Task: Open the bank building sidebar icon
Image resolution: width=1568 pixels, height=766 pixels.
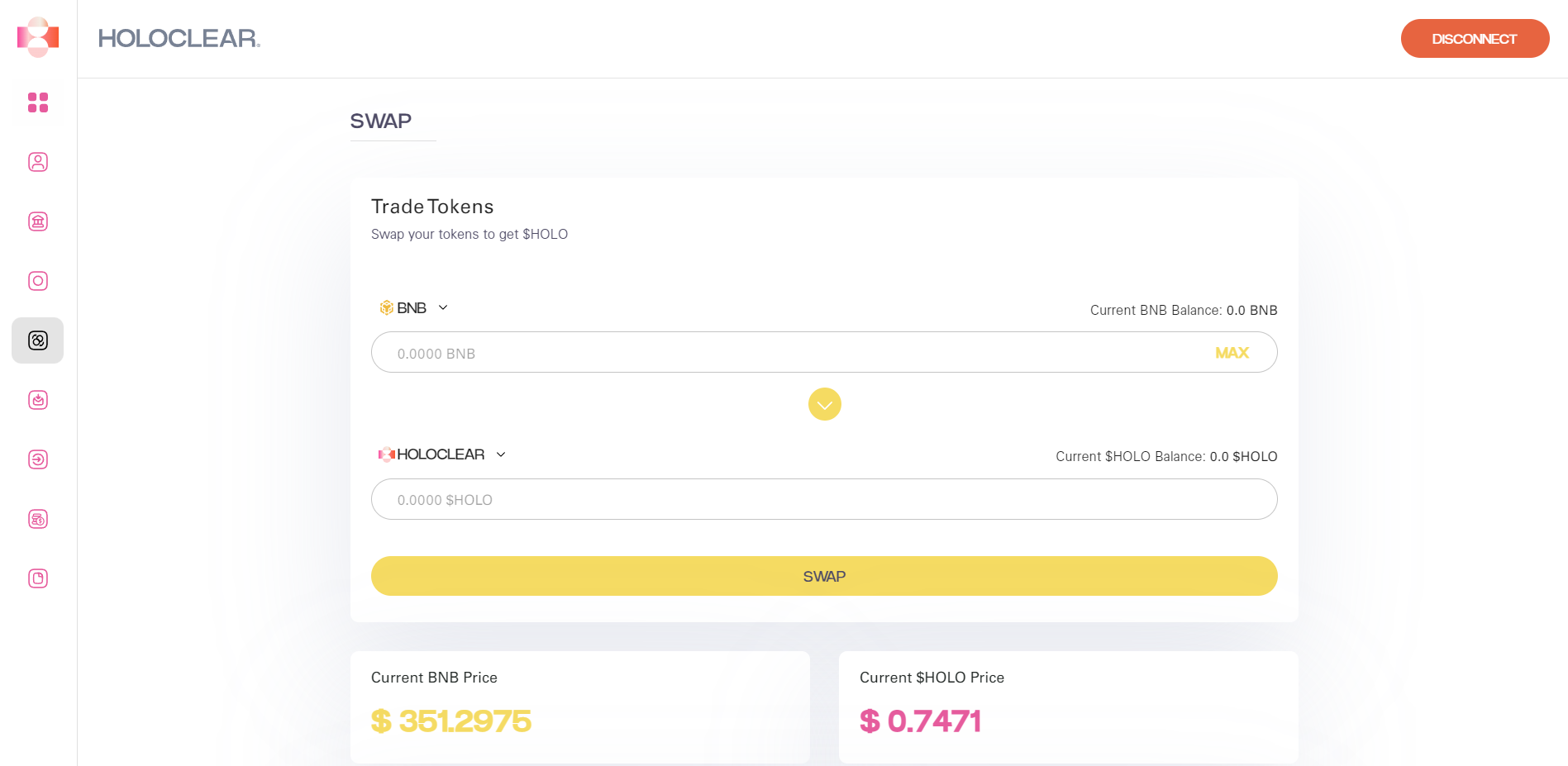Action: pyautogui.click(x=38, y=221)
